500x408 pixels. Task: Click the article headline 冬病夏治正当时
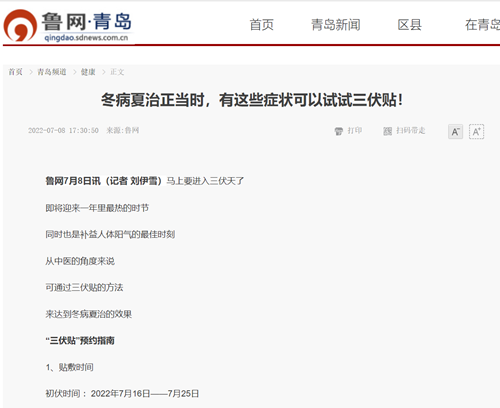[x=252, y=100]
